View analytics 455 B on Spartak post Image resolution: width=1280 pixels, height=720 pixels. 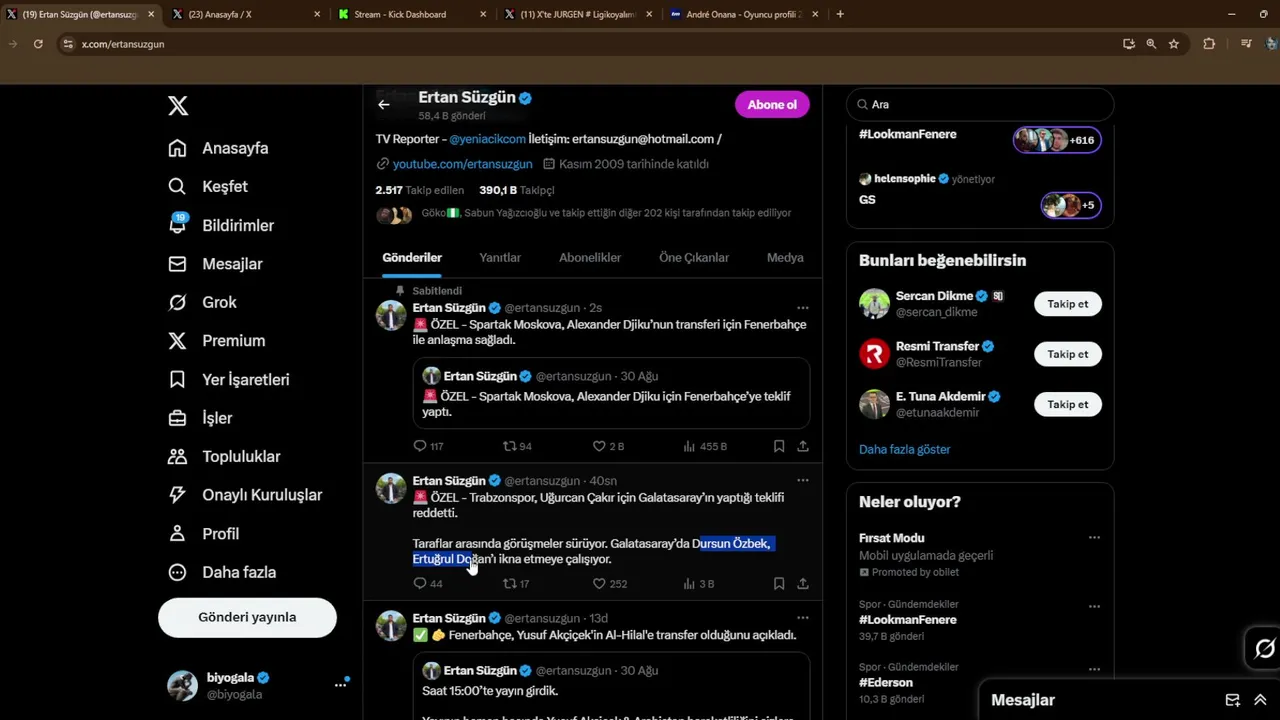(x=704, y=446)
